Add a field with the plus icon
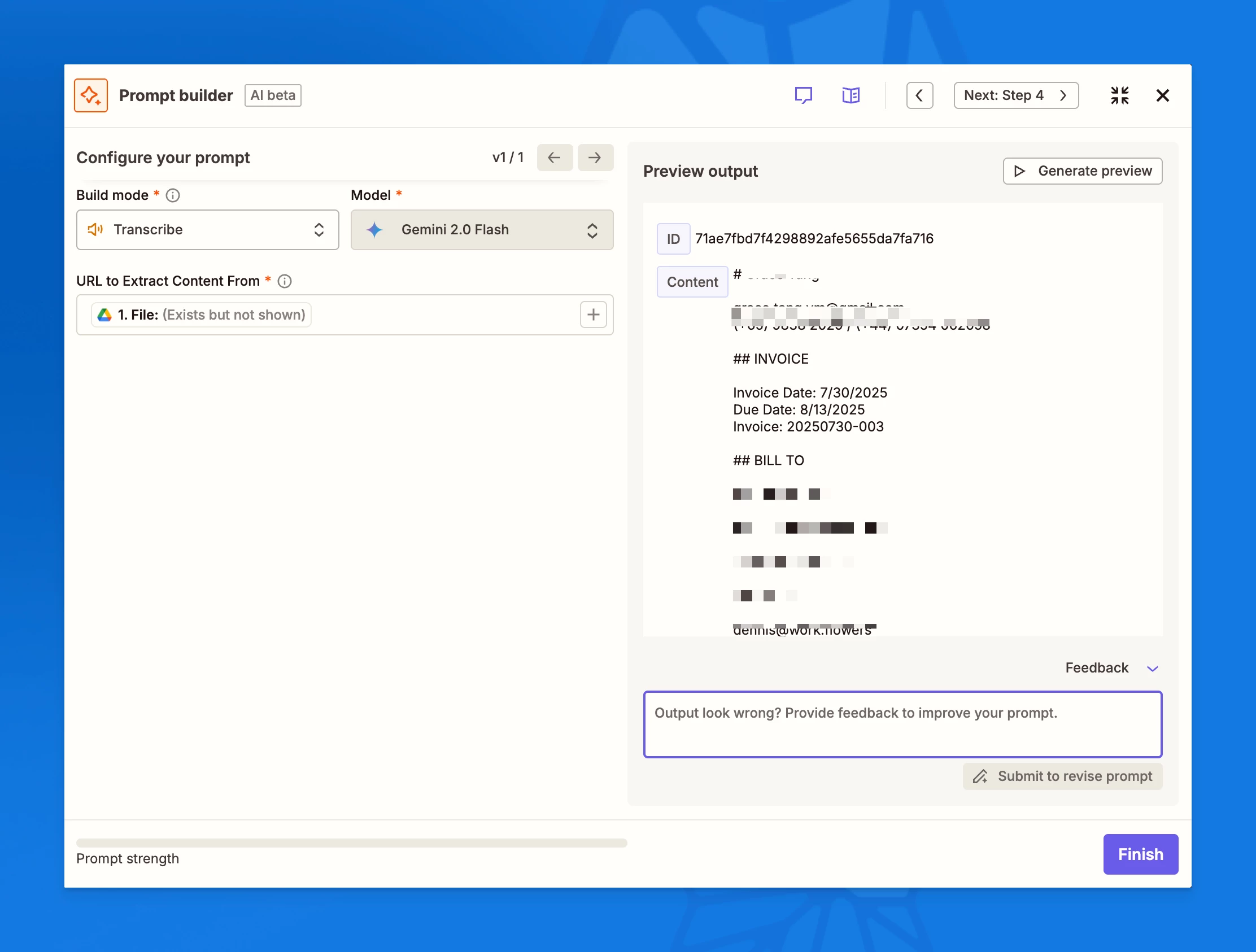Viewport: 1256px width, 952px height. [593, 315]
